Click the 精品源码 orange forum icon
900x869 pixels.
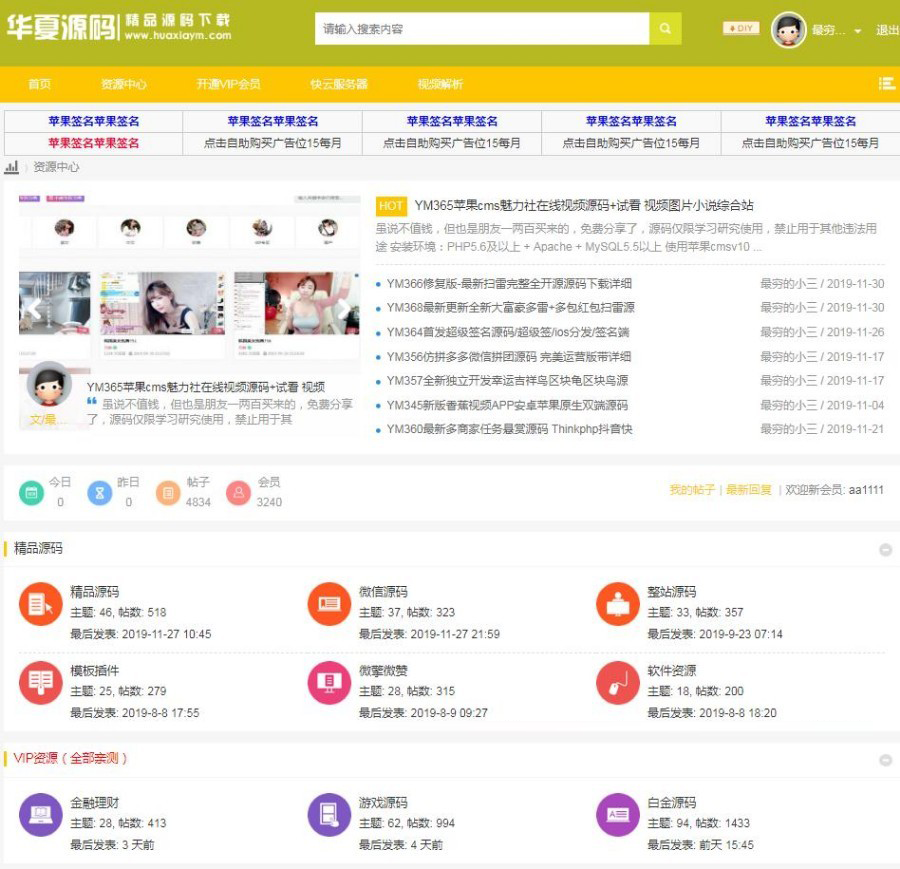pyautogui.click(x=40, y=604)
